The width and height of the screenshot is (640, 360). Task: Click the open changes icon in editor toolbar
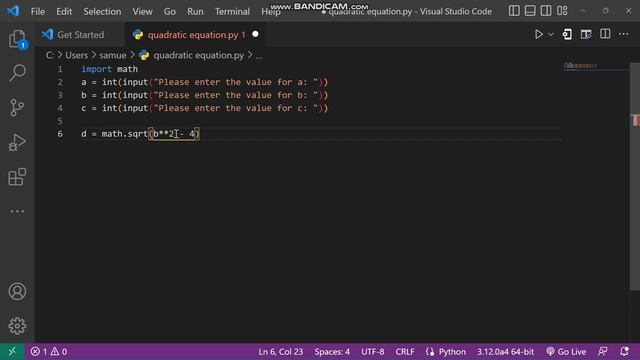[567, 34]
